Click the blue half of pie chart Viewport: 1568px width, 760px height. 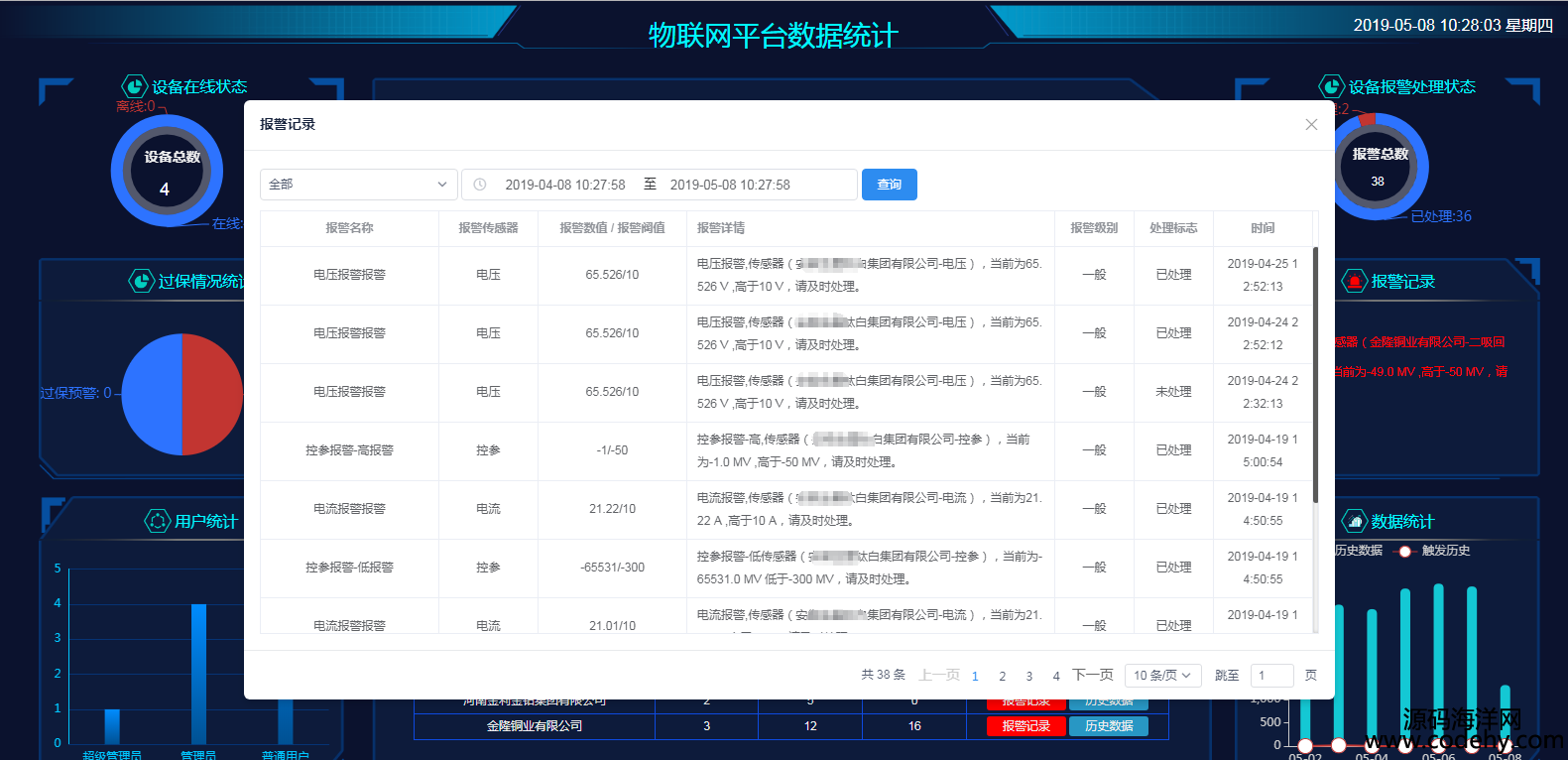152,394
